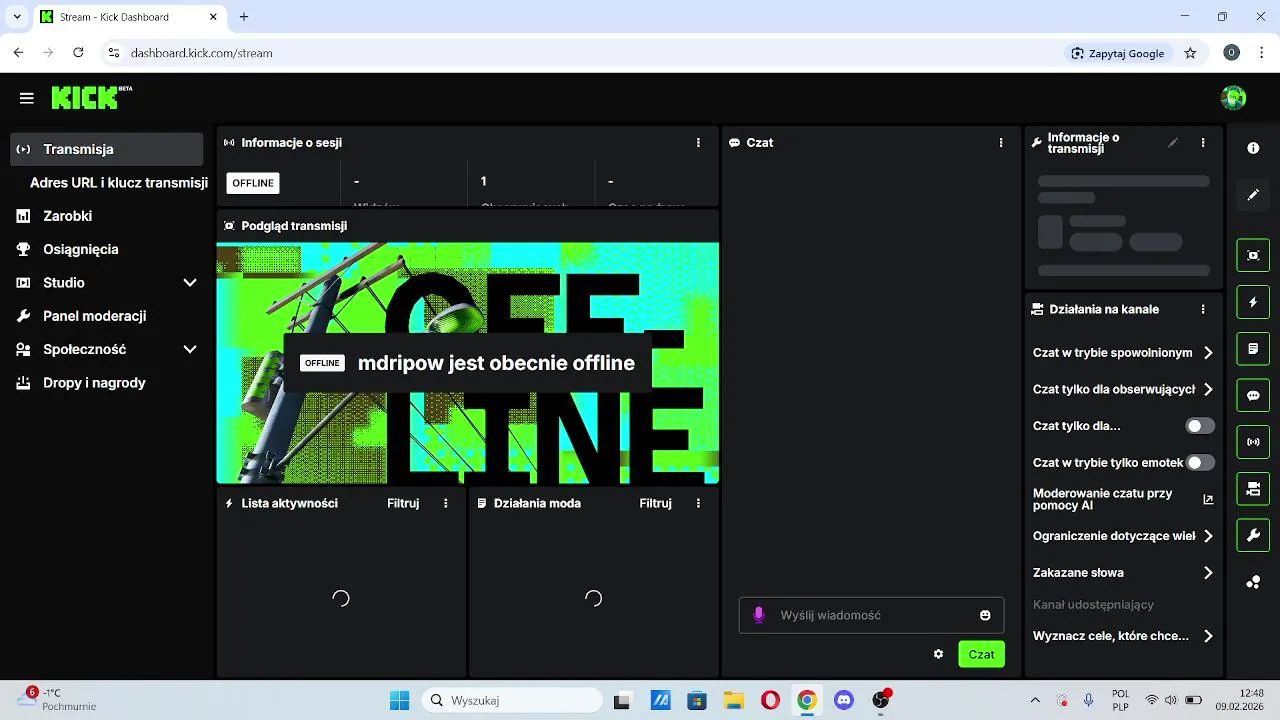Click the address bar URL field
Image resolution: width=1280 pixels, height=720 pixels.
click(580, 53)
